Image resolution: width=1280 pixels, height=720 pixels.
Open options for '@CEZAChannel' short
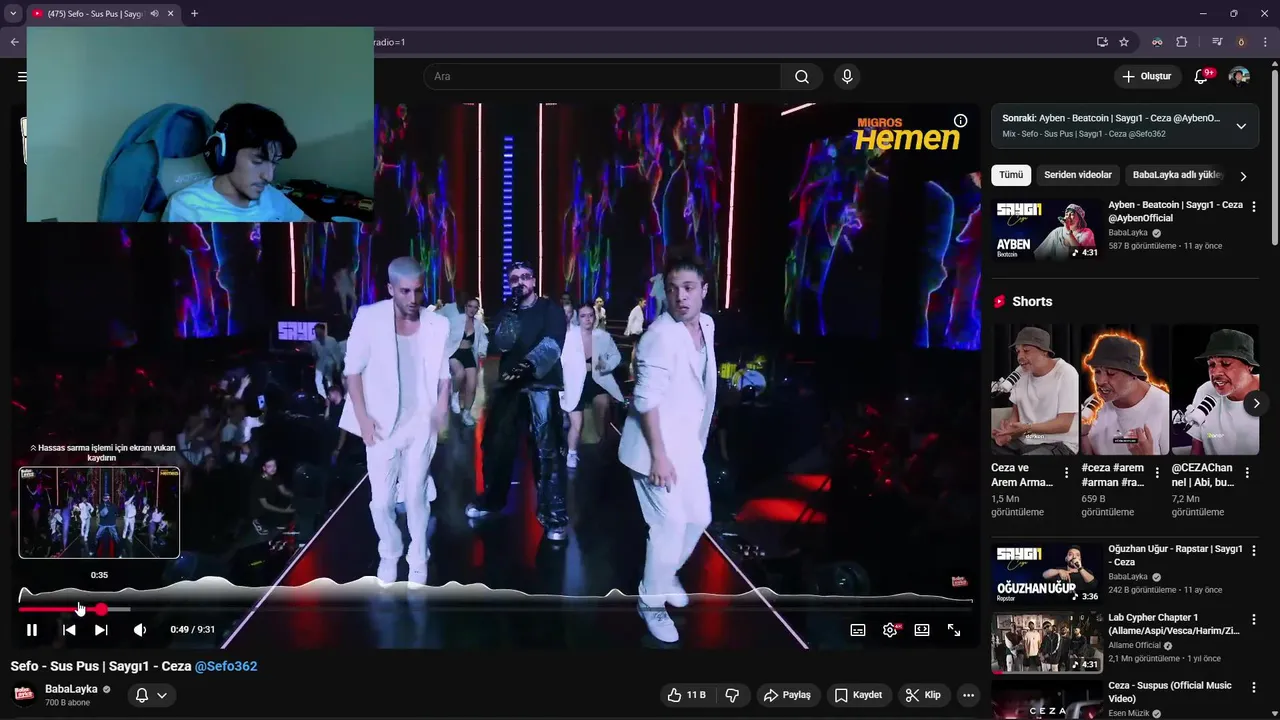[1248, 473]
